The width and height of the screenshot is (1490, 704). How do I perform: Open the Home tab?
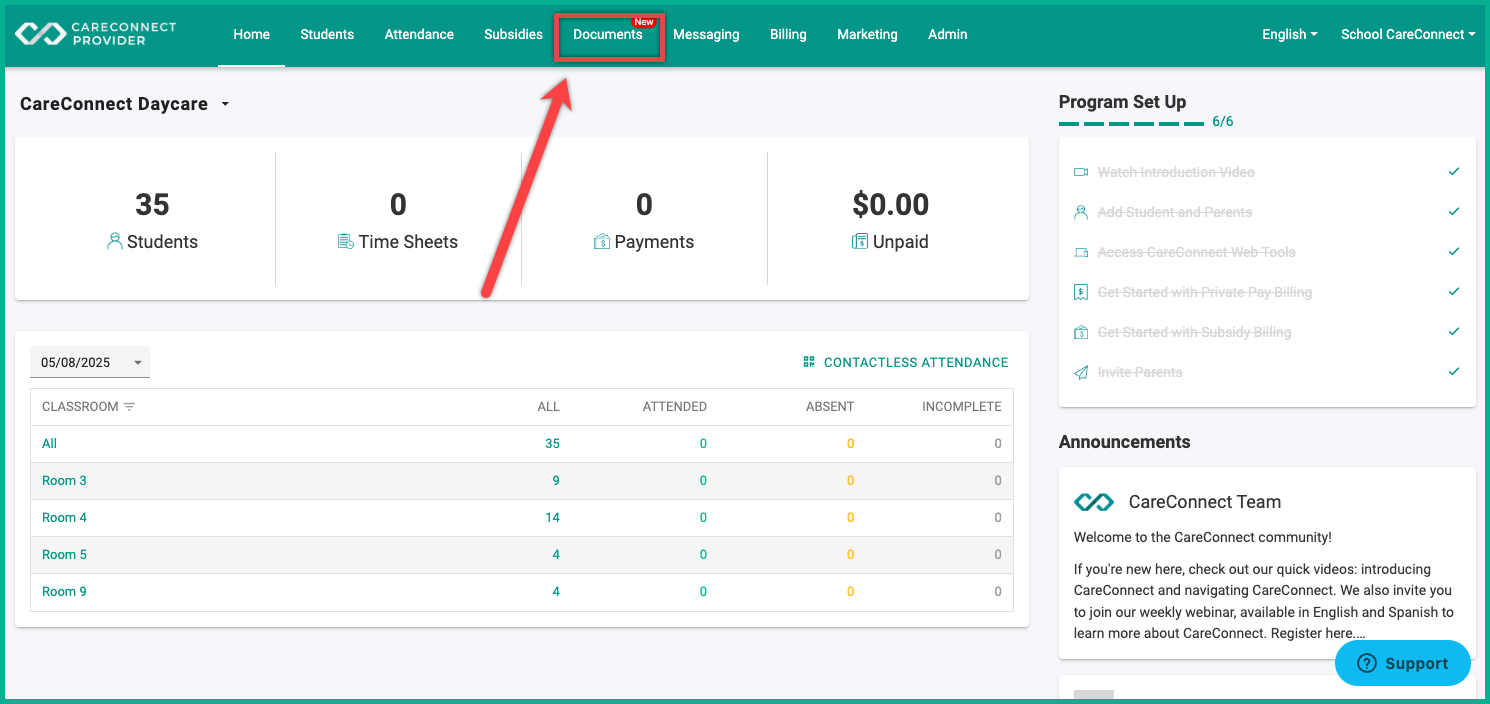coord(251,34)
